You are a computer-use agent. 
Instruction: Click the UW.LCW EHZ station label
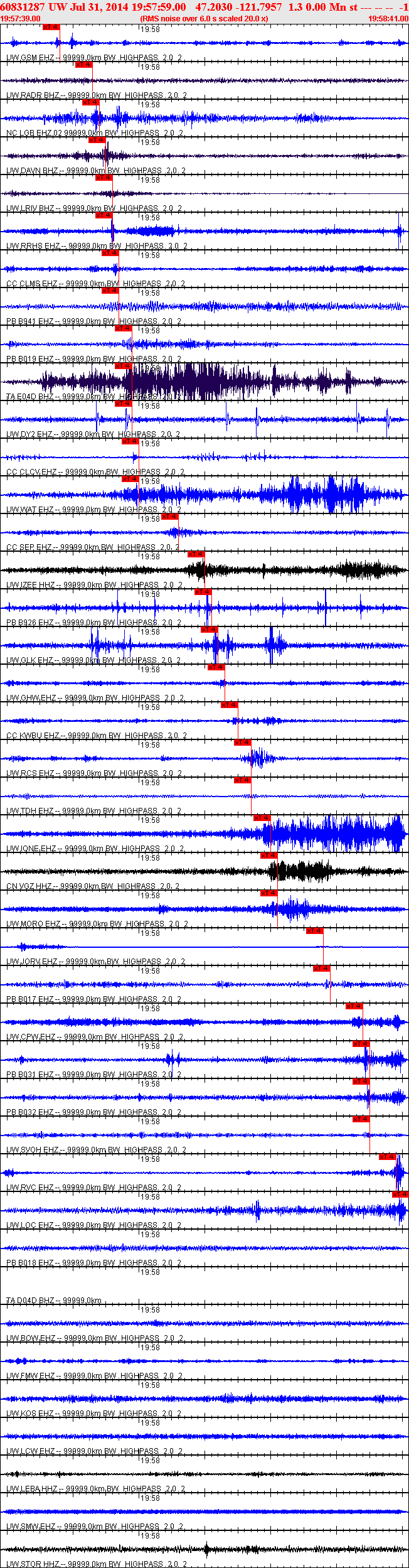[94, 1451]
